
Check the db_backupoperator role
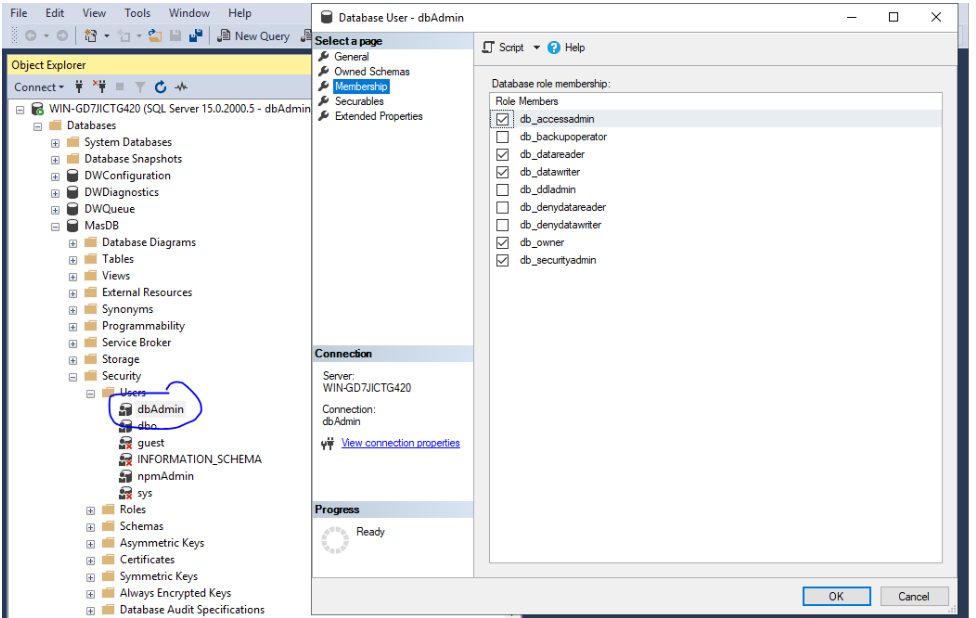click(502, 137)
